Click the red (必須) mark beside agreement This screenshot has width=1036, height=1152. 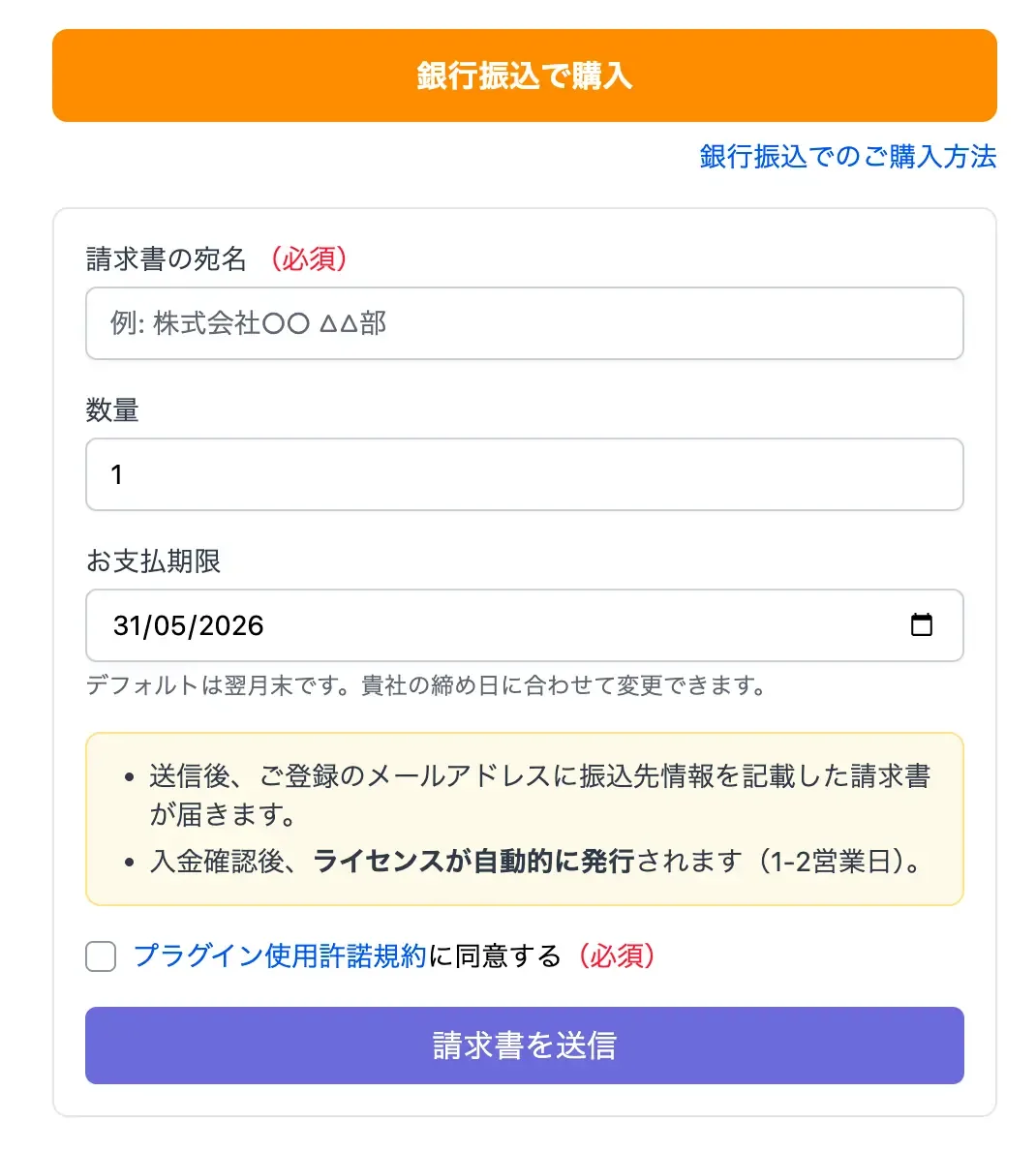[617, 956]
